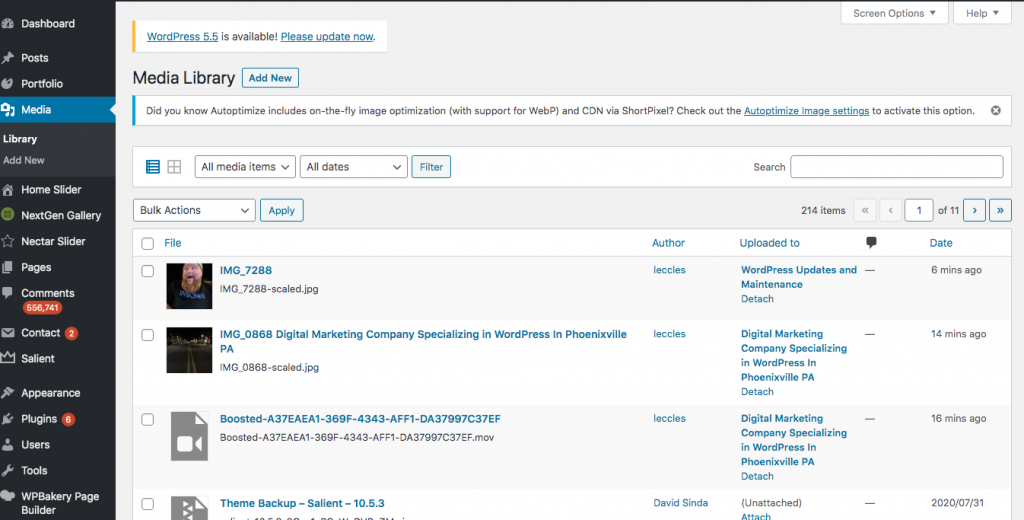Click the Add New button
This screenshot has height=520, width=1024.
(x=270, y=78)
